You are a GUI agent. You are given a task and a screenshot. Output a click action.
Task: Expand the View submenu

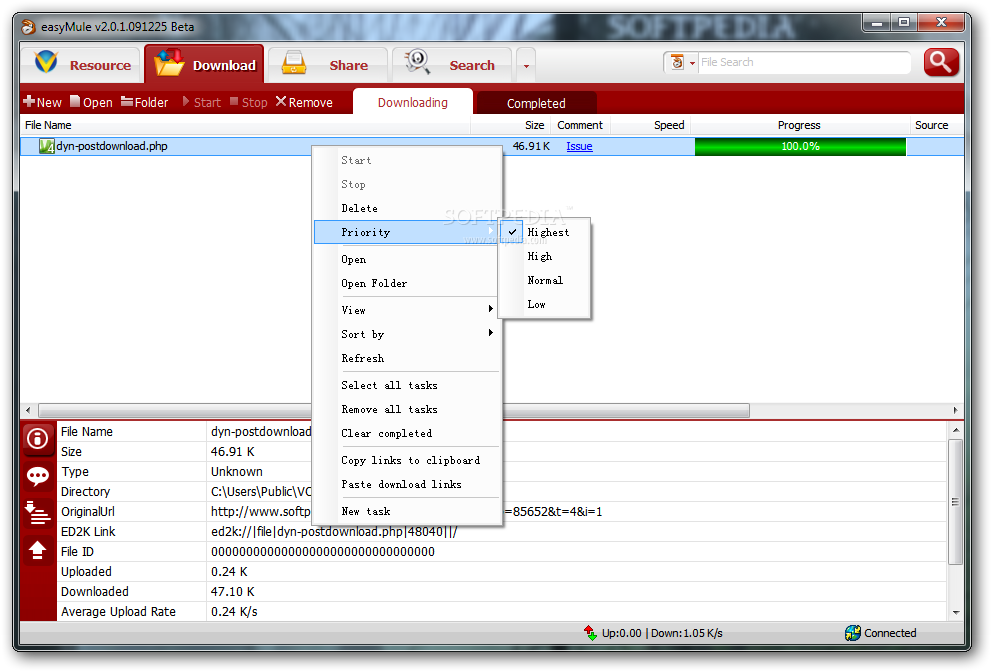click(407, 310)
